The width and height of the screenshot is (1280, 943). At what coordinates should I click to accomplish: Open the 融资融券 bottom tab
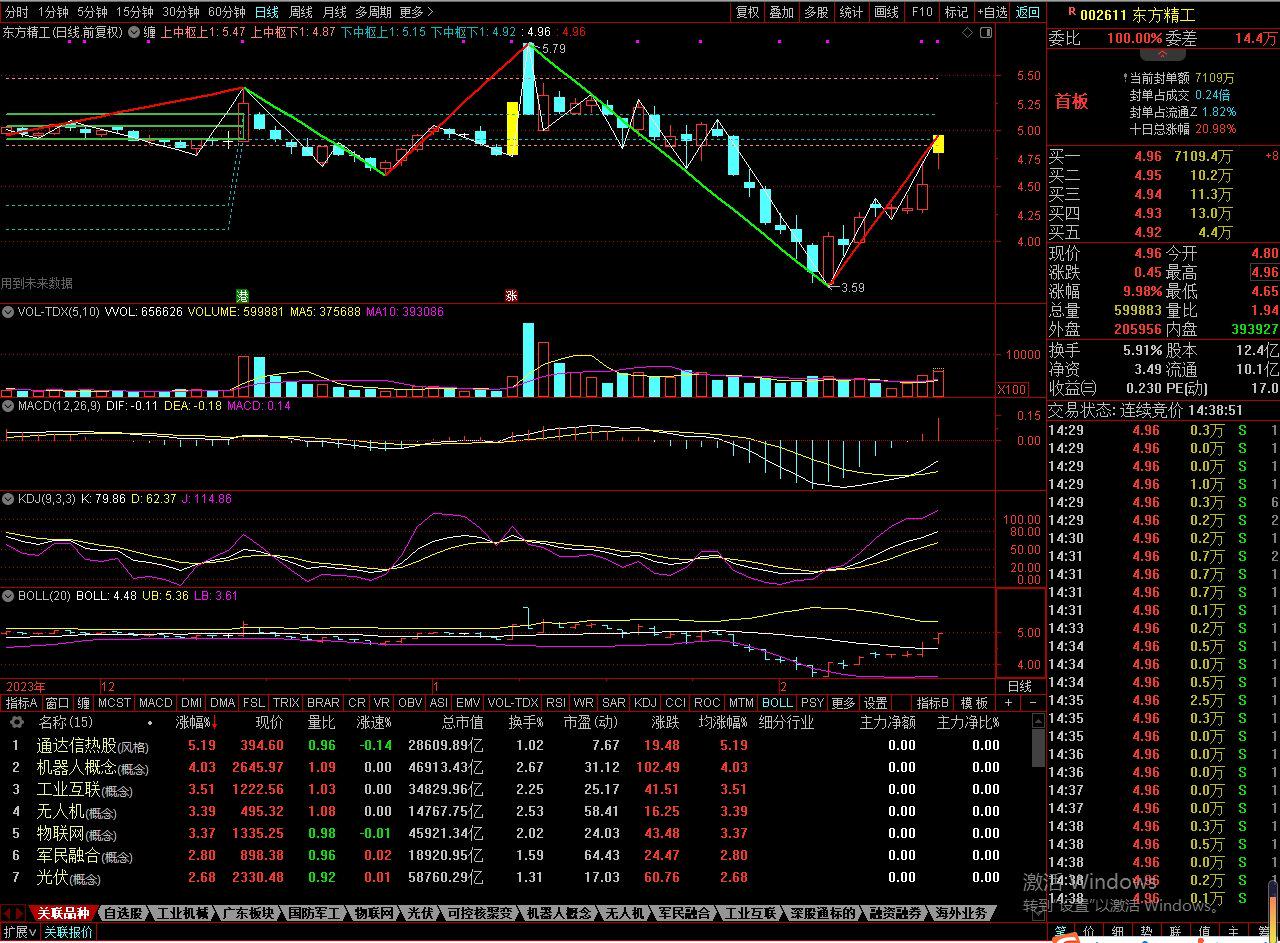895,913
